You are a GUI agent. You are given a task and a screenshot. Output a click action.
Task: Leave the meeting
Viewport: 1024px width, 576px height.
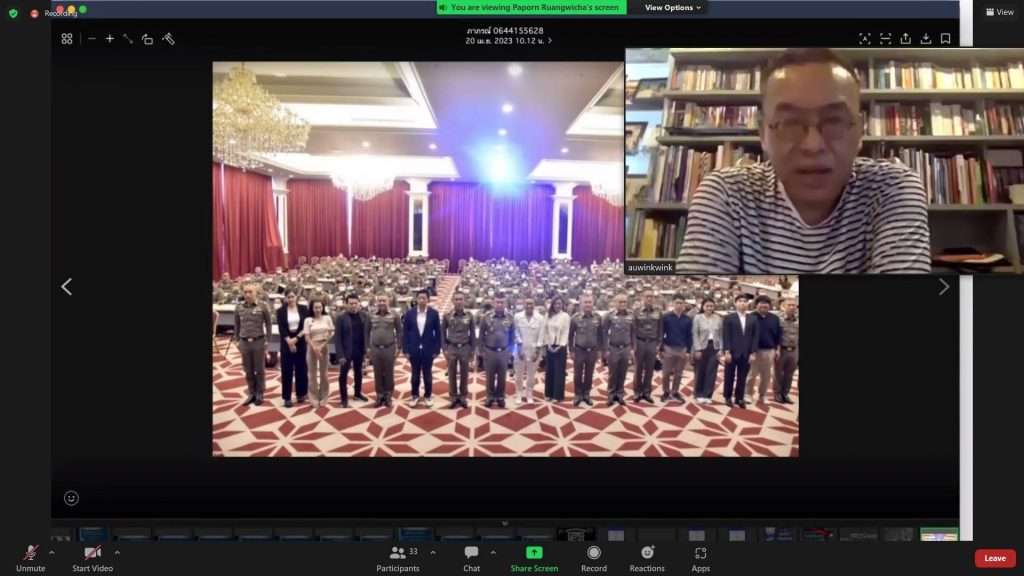pos(995,558)
